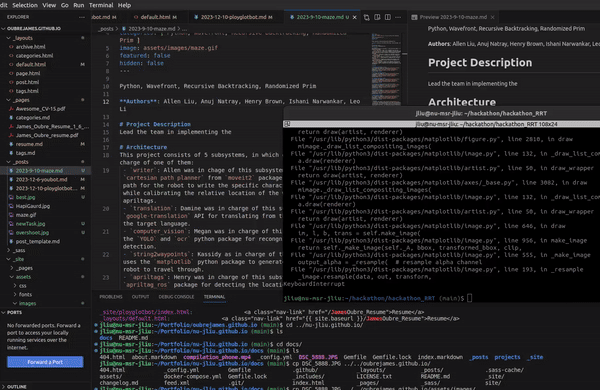
Task: Click the Forward a Port button
Action: pyautogui.click(x=45, y=362)
